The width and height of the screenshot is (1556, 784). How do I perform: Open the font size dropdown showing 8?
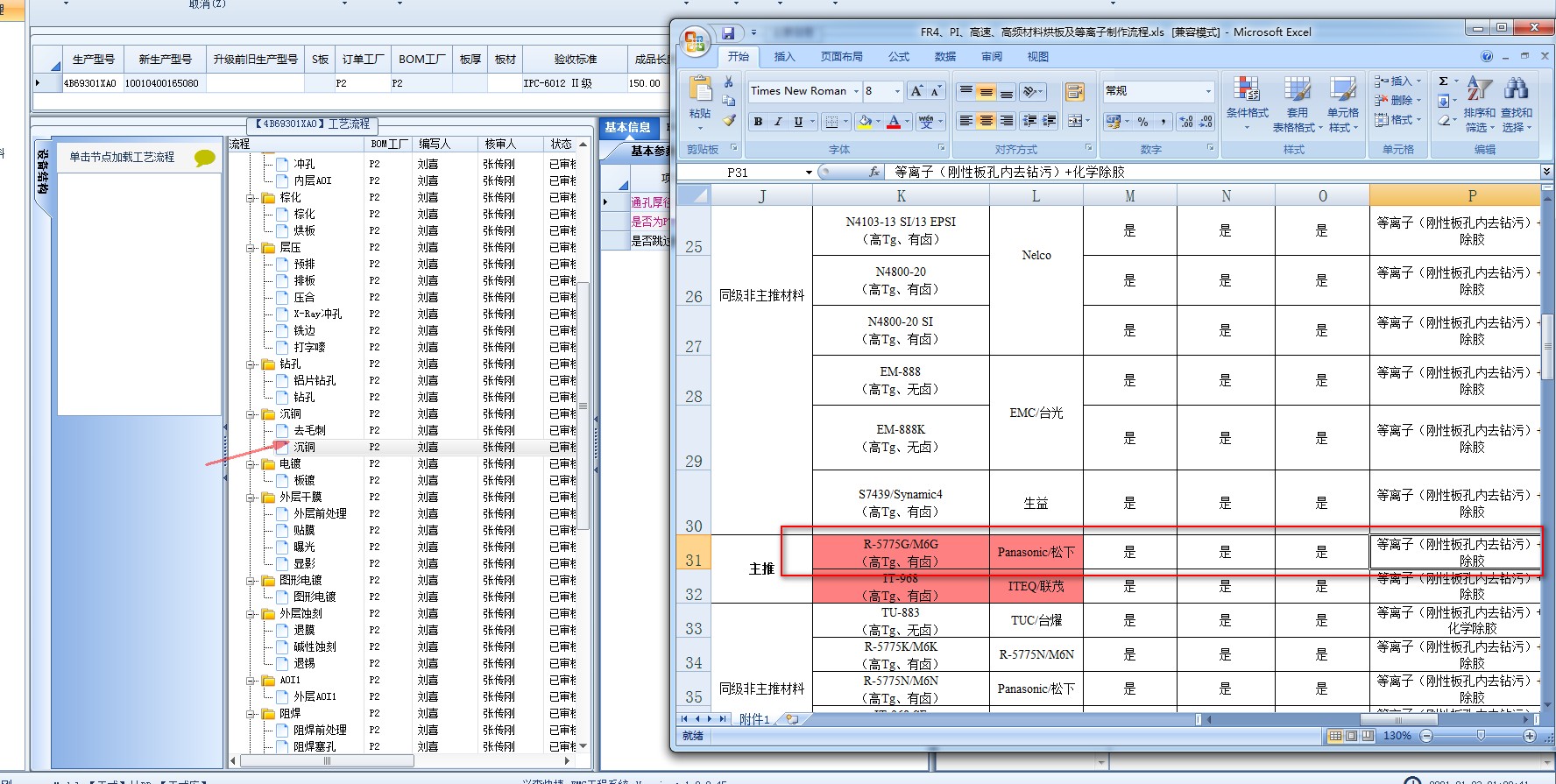point(897,91)
